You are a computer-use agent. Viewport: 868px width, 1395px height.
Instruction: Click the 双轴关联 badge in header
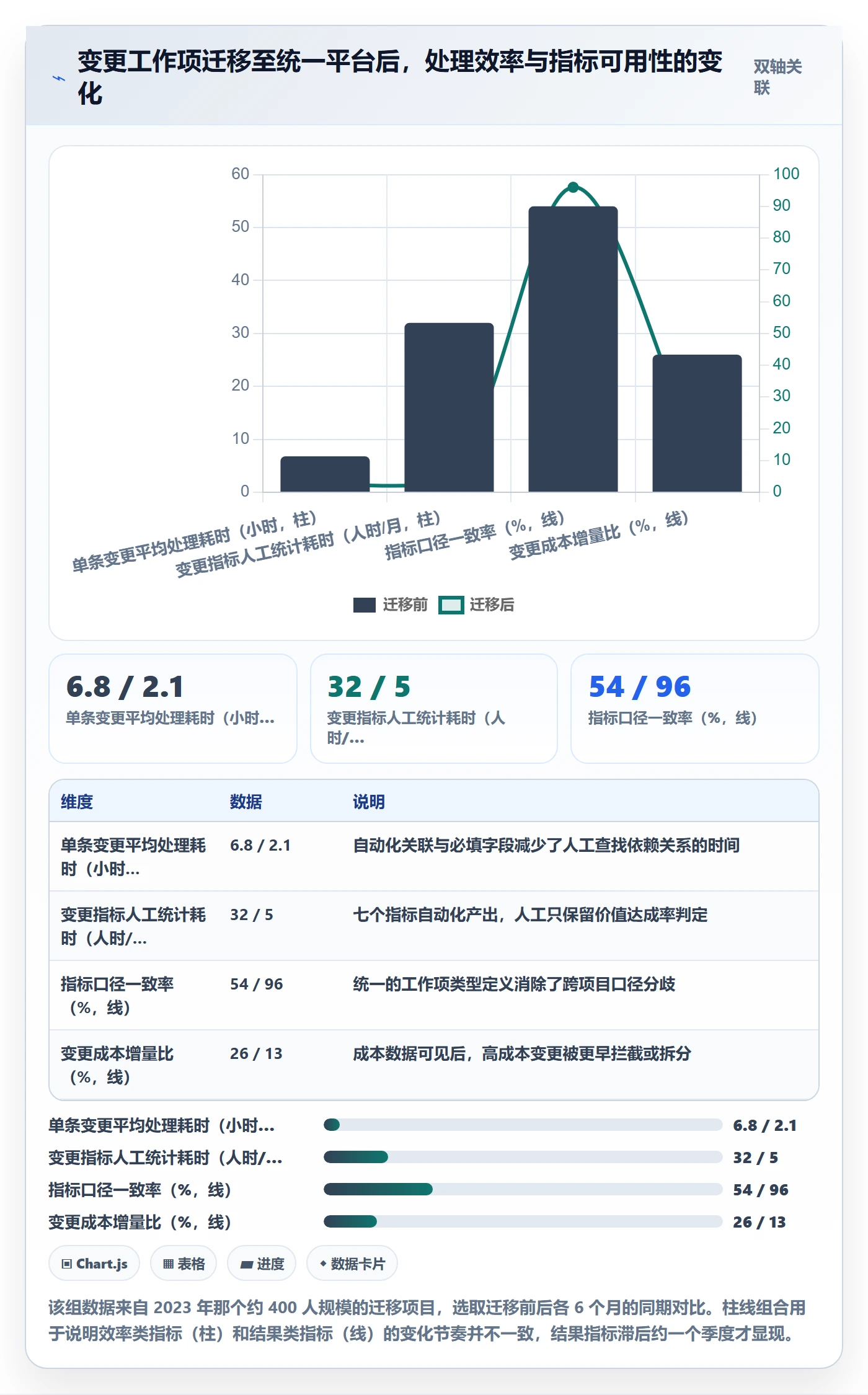coord(777,77)
